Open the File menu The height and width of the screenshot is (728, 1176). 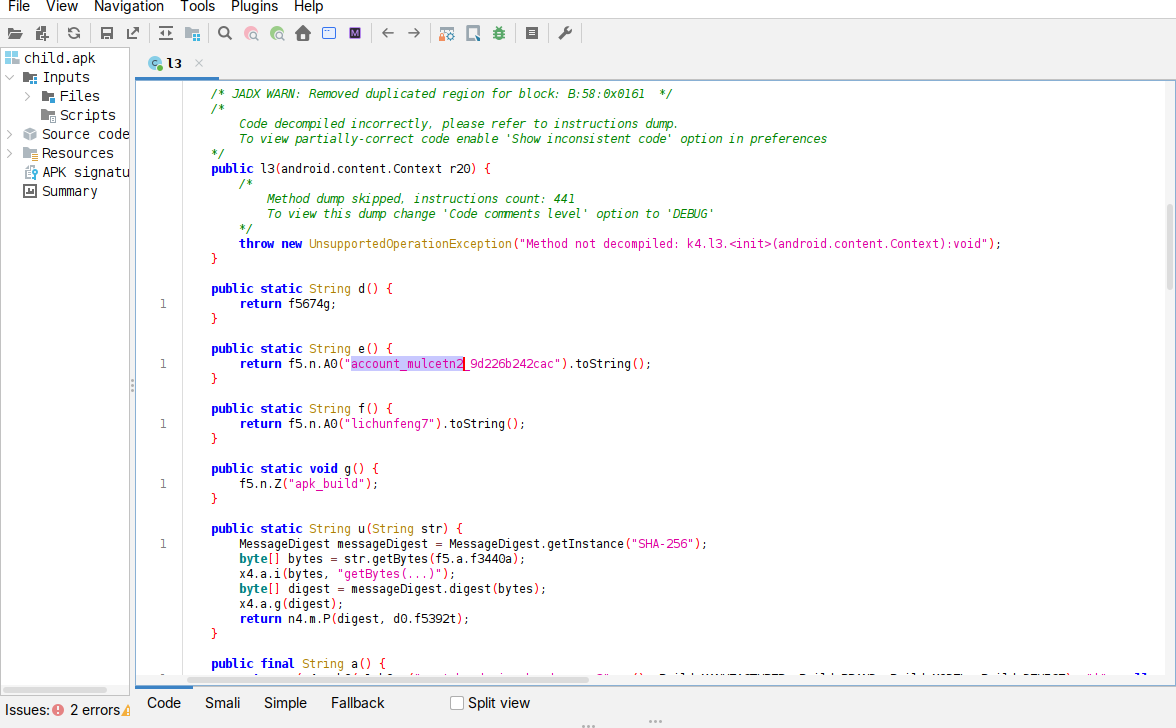[19, 7]
